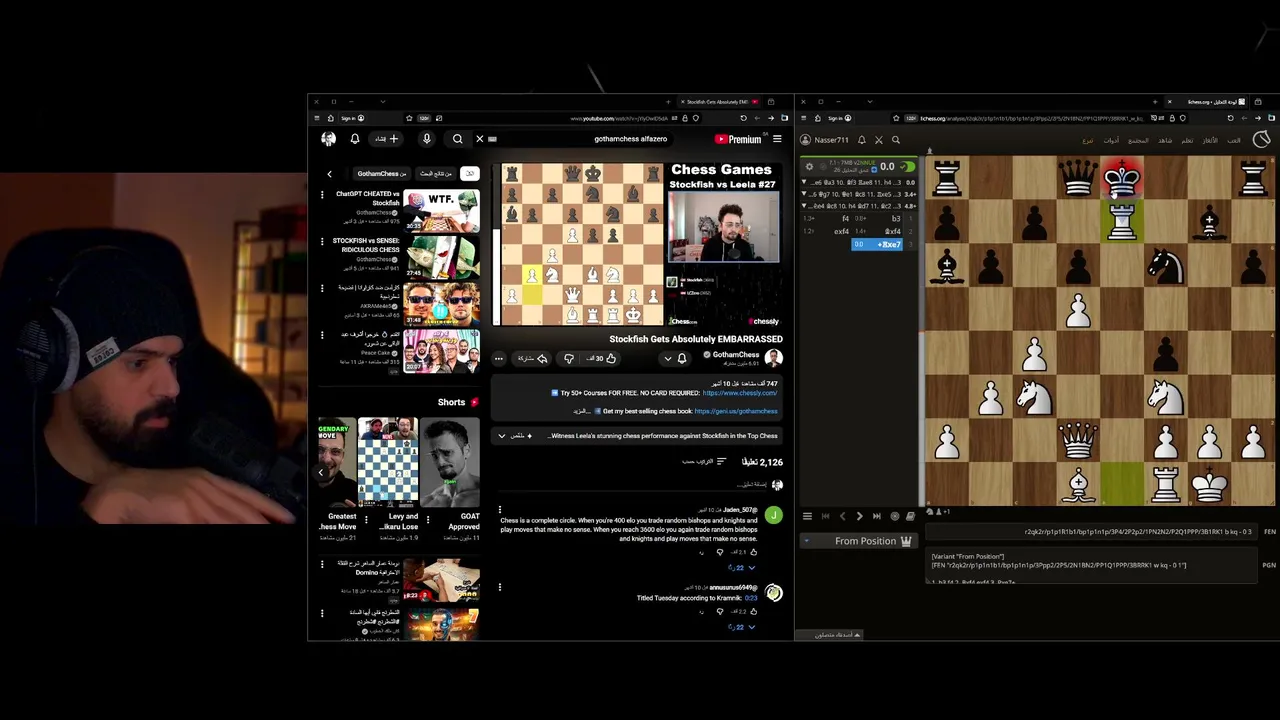Screen dimensions: 1280x720
Task: Open the 'From Position' variant dropdown
Action: click(x=859, y=541)
